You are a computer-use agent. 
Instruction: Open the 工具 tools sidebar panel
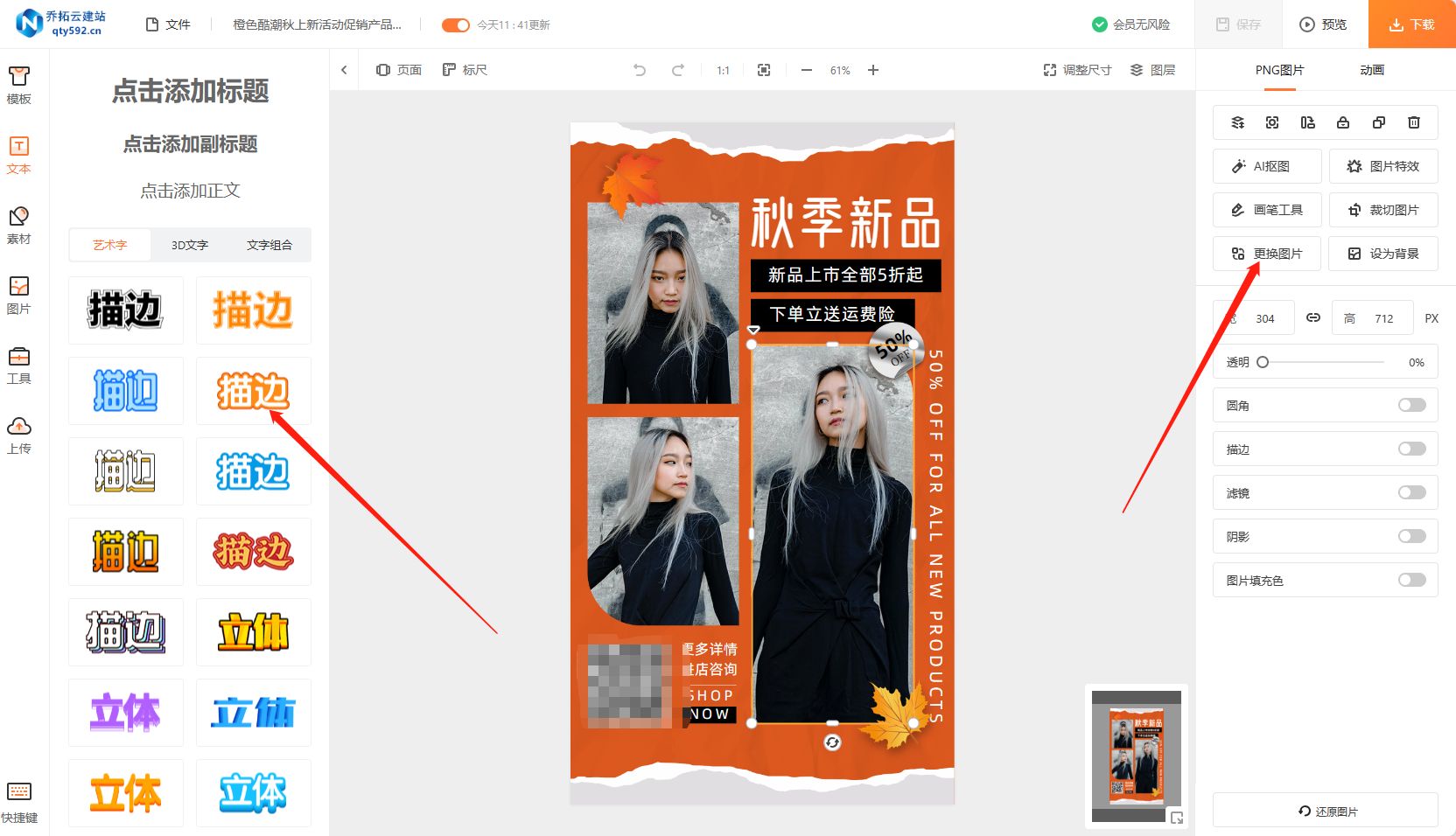click(x=18, y=366)
